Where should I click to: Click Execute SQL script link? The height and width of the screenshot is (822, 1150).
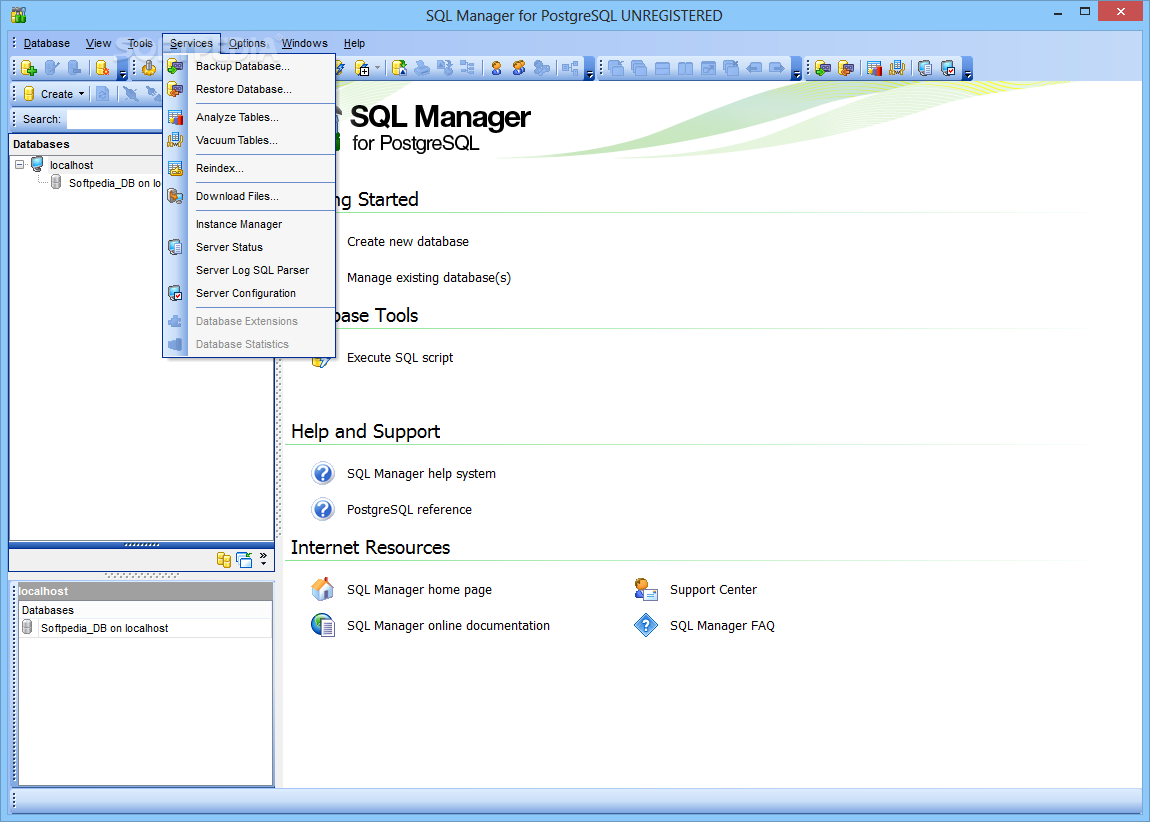tap(400, 357)
